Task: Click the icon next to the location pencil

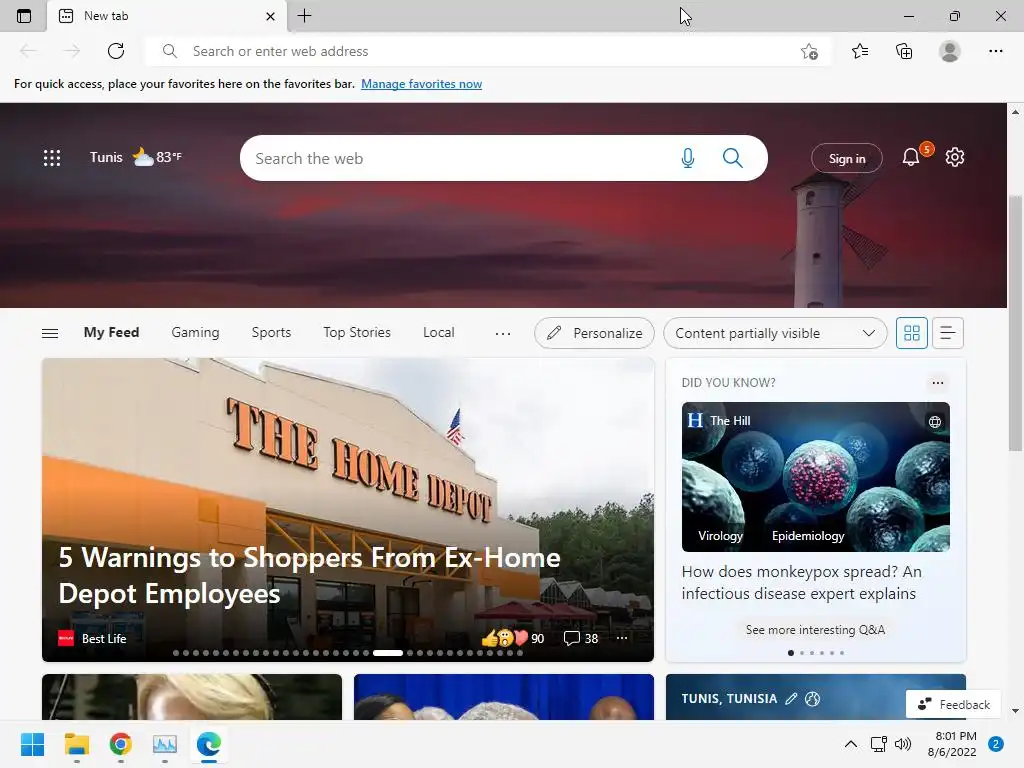Action: coord(812,699)
